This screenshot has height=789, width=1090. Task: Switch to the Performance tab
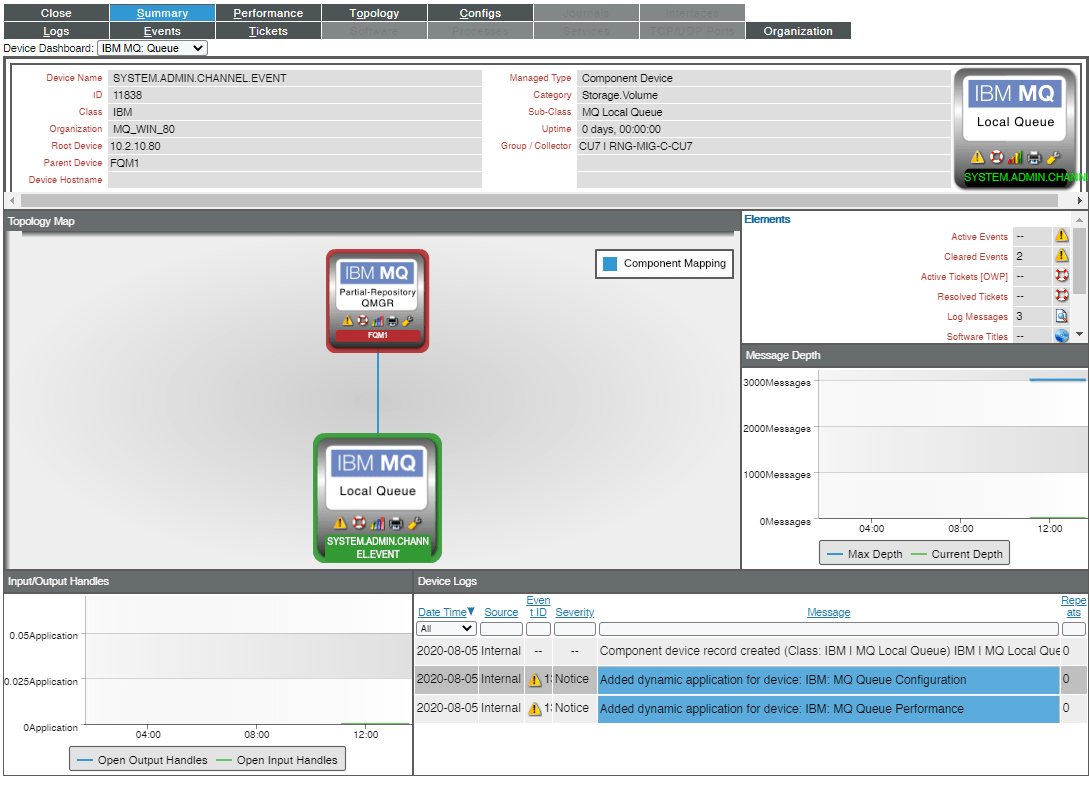tap(268, 13)
